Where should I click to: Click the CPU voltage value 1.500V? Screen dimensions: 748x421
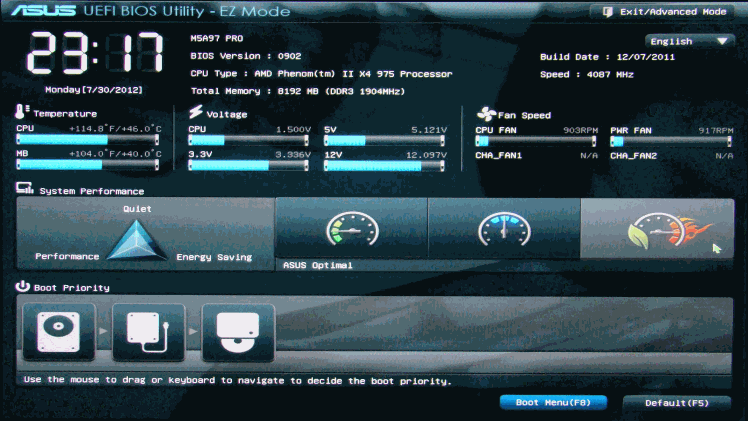tap(293, 130)
